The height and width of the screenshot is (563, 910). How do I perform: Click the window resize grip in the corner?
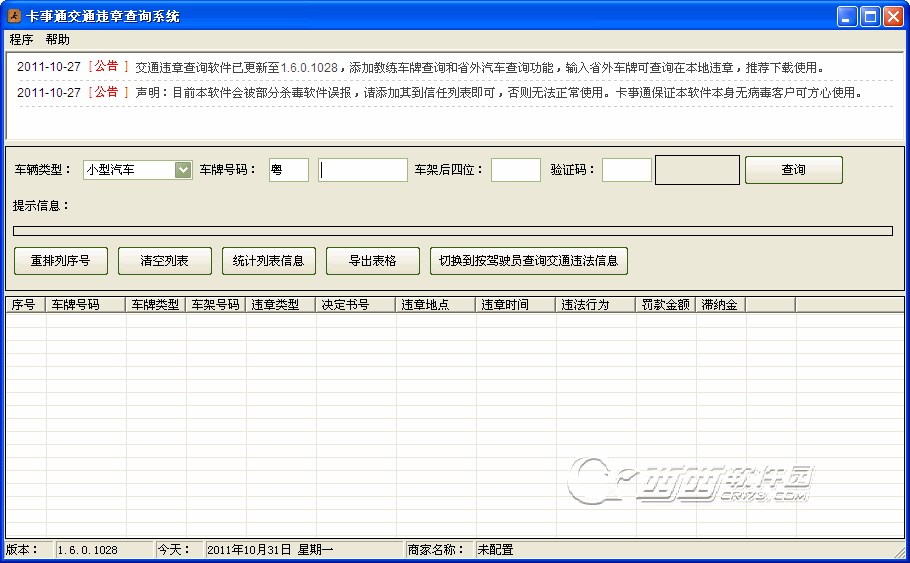pyautogui.click(x=900, y=552)
